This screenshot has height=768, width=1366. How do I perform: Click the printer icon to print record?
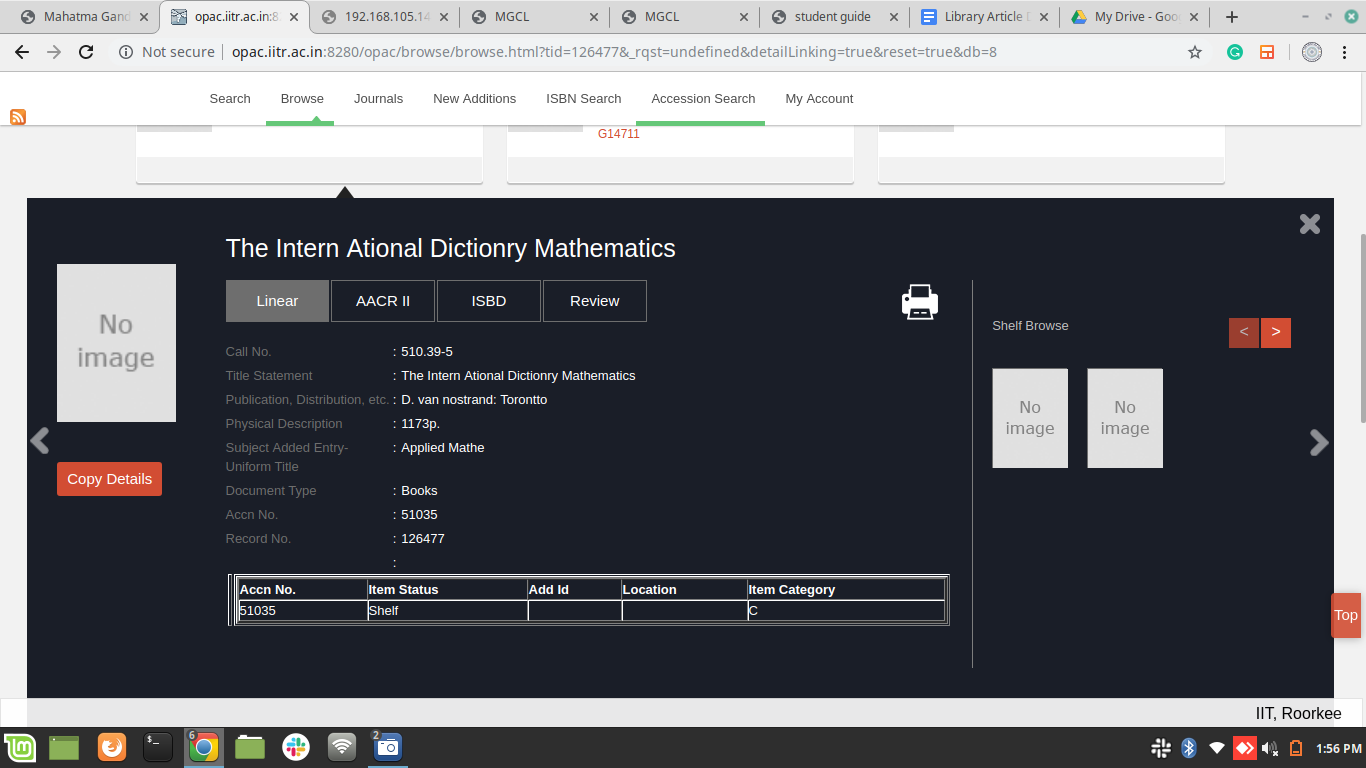919,301
